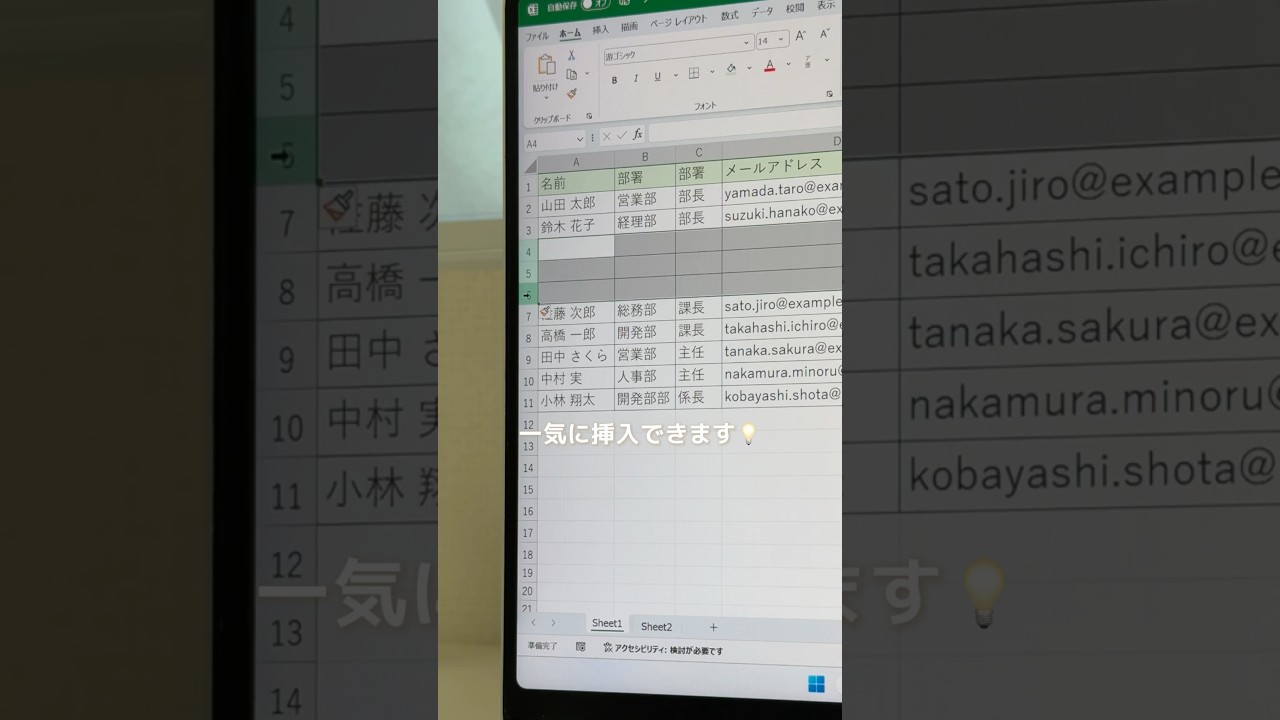Expand the fill color options arrow
The image size is (1280, 720).
point(750,68)
